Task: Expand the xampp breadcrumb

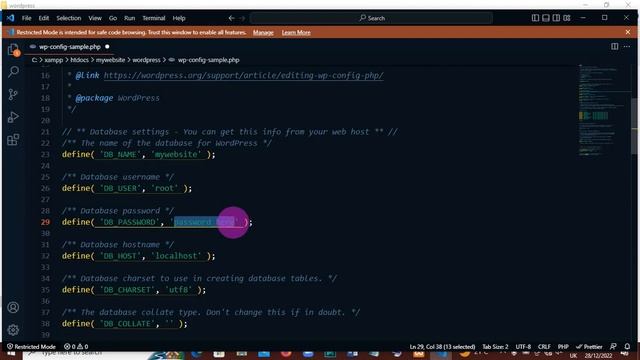Action: coord(53,60)
